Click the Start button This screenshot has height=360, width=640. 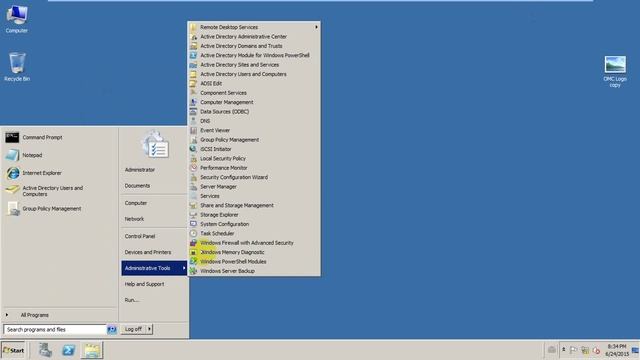point(13,350)
